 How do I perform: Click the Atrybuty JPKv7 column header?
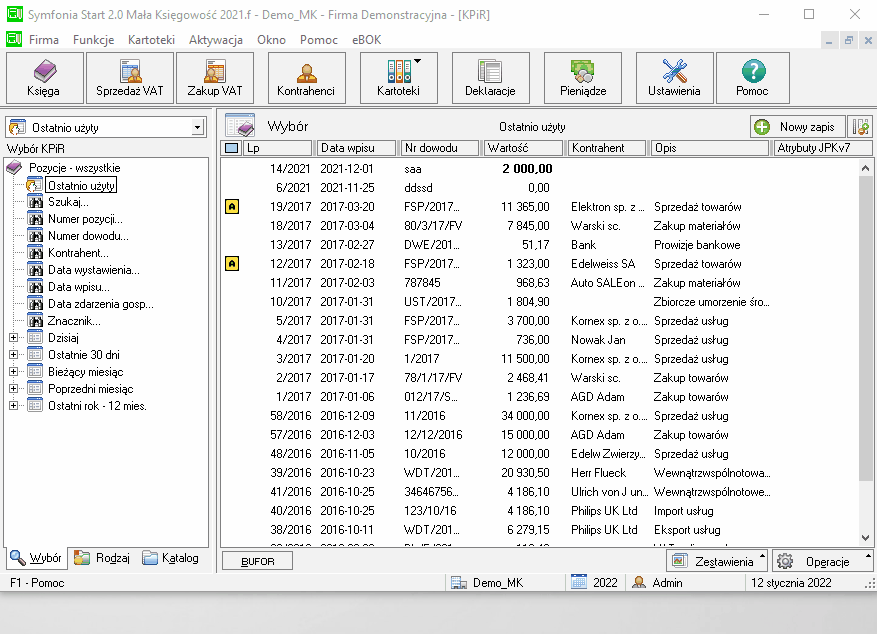click(x=822, y=148)
